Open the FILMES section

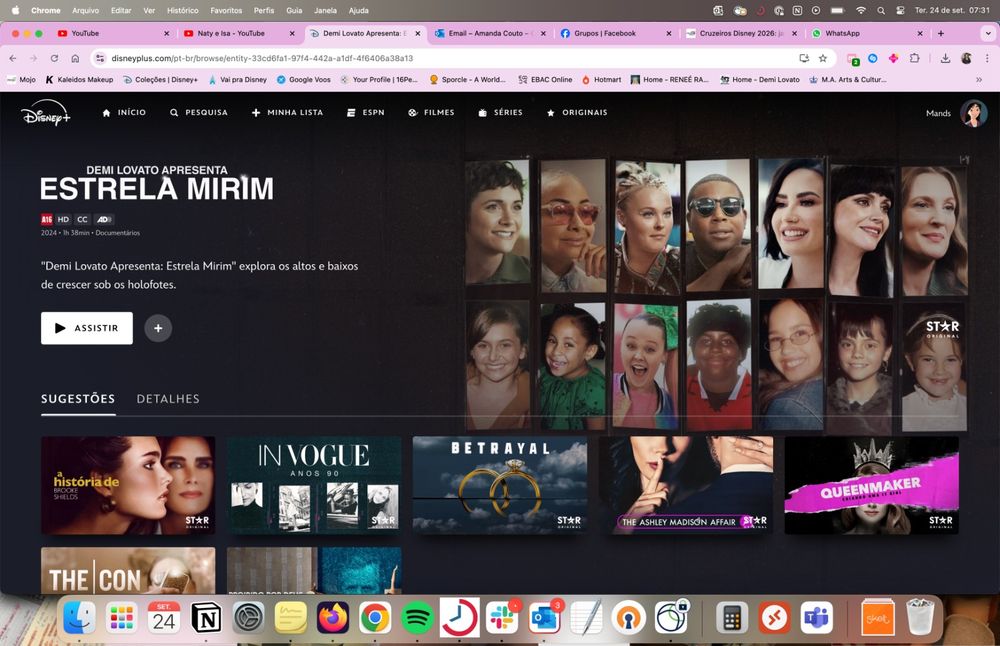pos(431,112)
